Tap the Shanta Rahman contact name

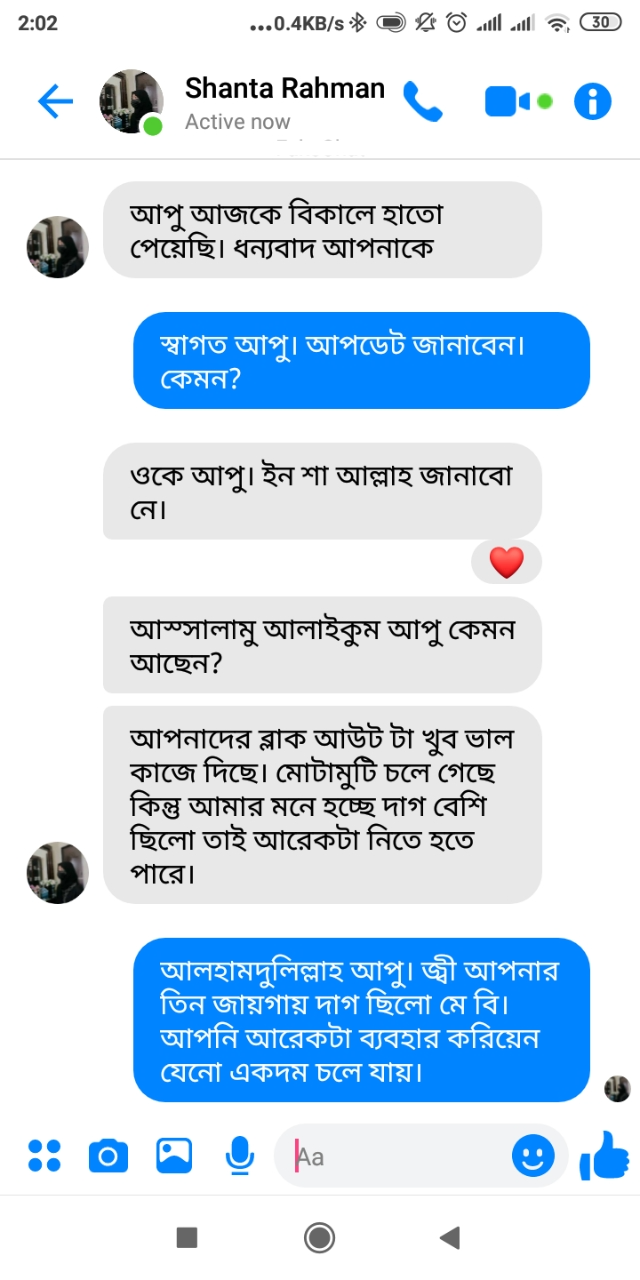point(284,89)
